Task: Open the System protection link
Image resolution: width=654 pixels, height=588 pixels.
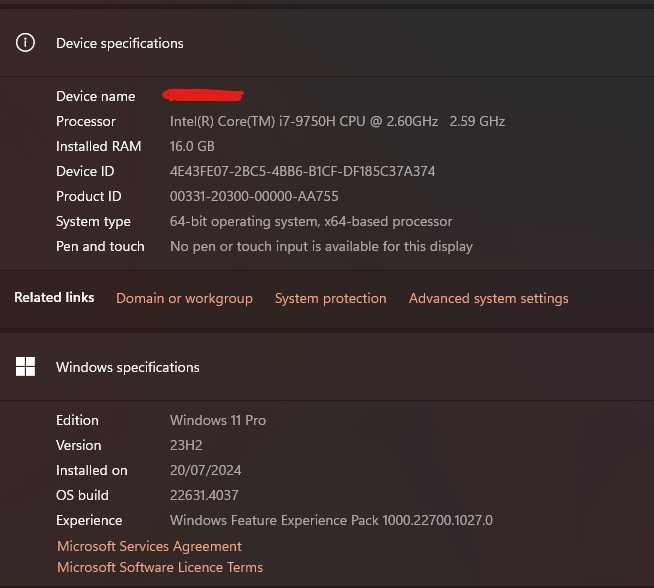Action: (x=330, y=298)
